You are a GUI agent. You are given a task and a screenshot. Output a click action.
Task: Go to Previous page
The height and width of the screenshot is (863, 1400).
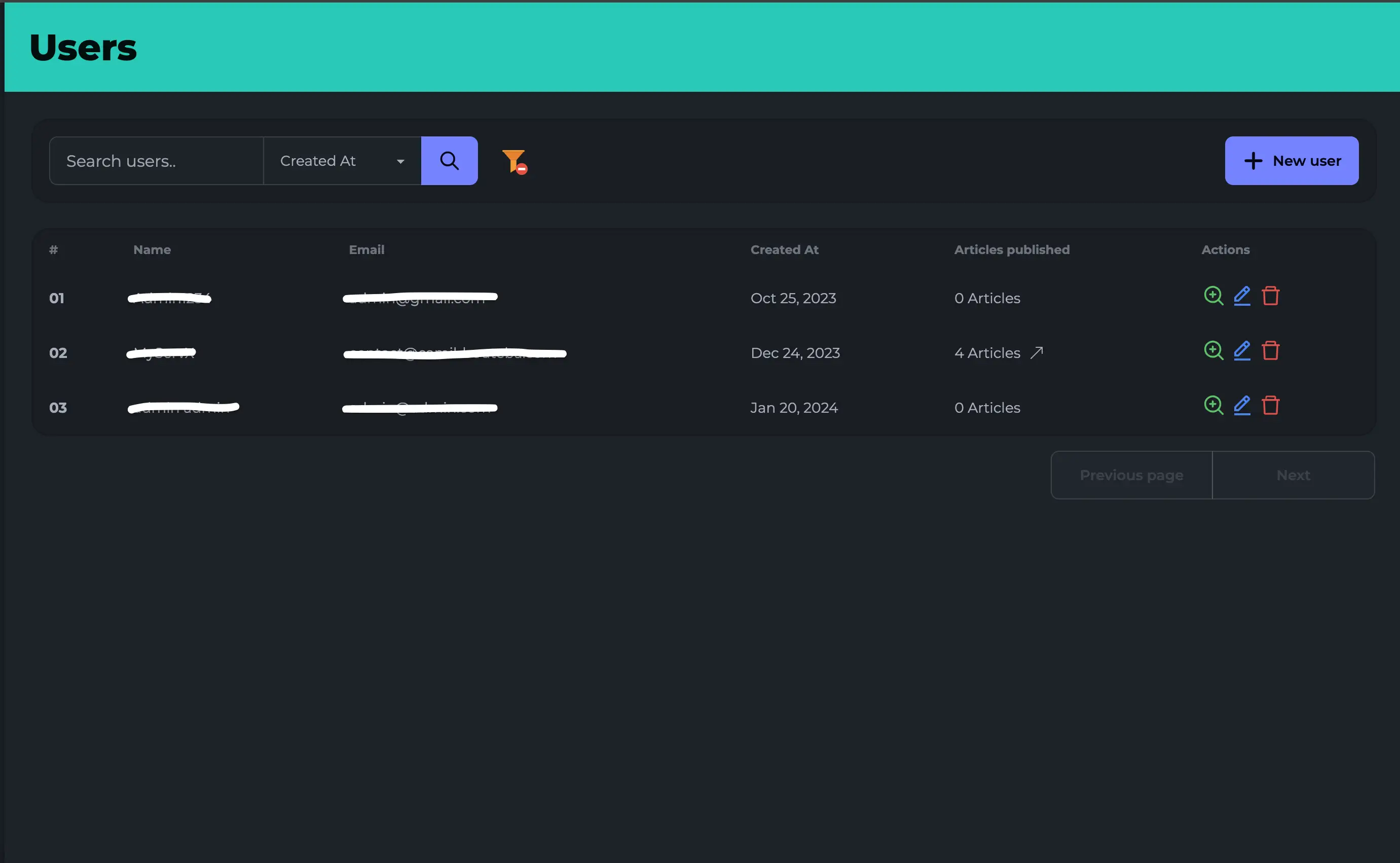coord(1131,475)
